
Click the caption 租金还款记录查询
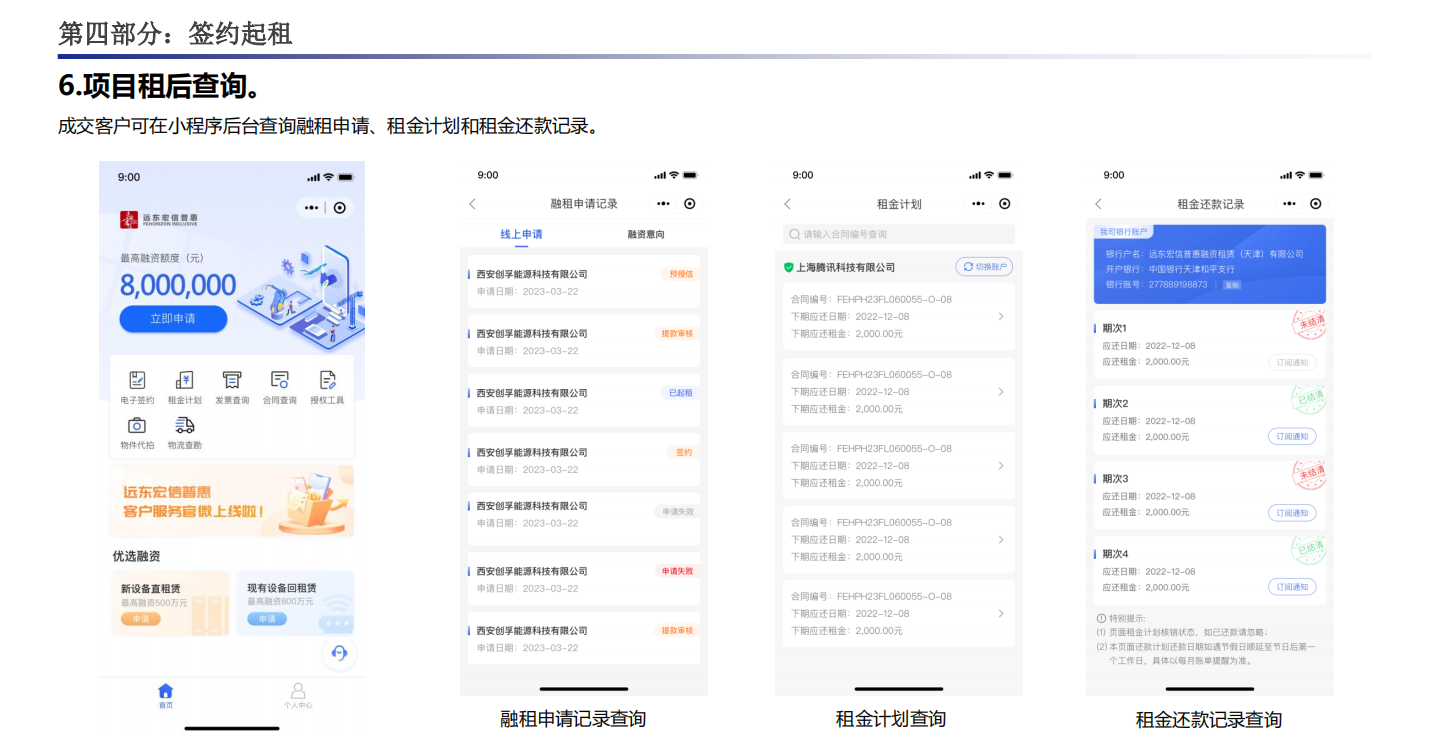[1209, 719]
